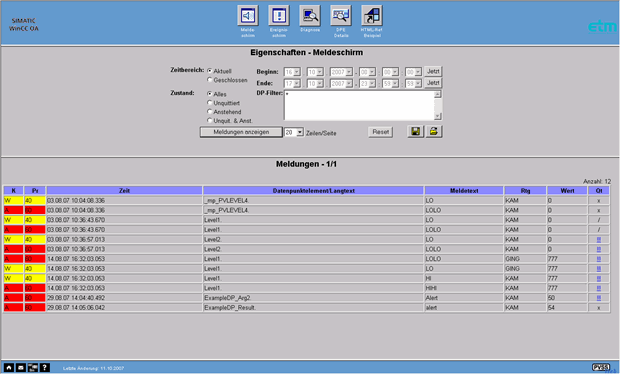The image size is (620, 374).
Task: Click the !!! link in Level2. LO row
Action: click(599, 240)
